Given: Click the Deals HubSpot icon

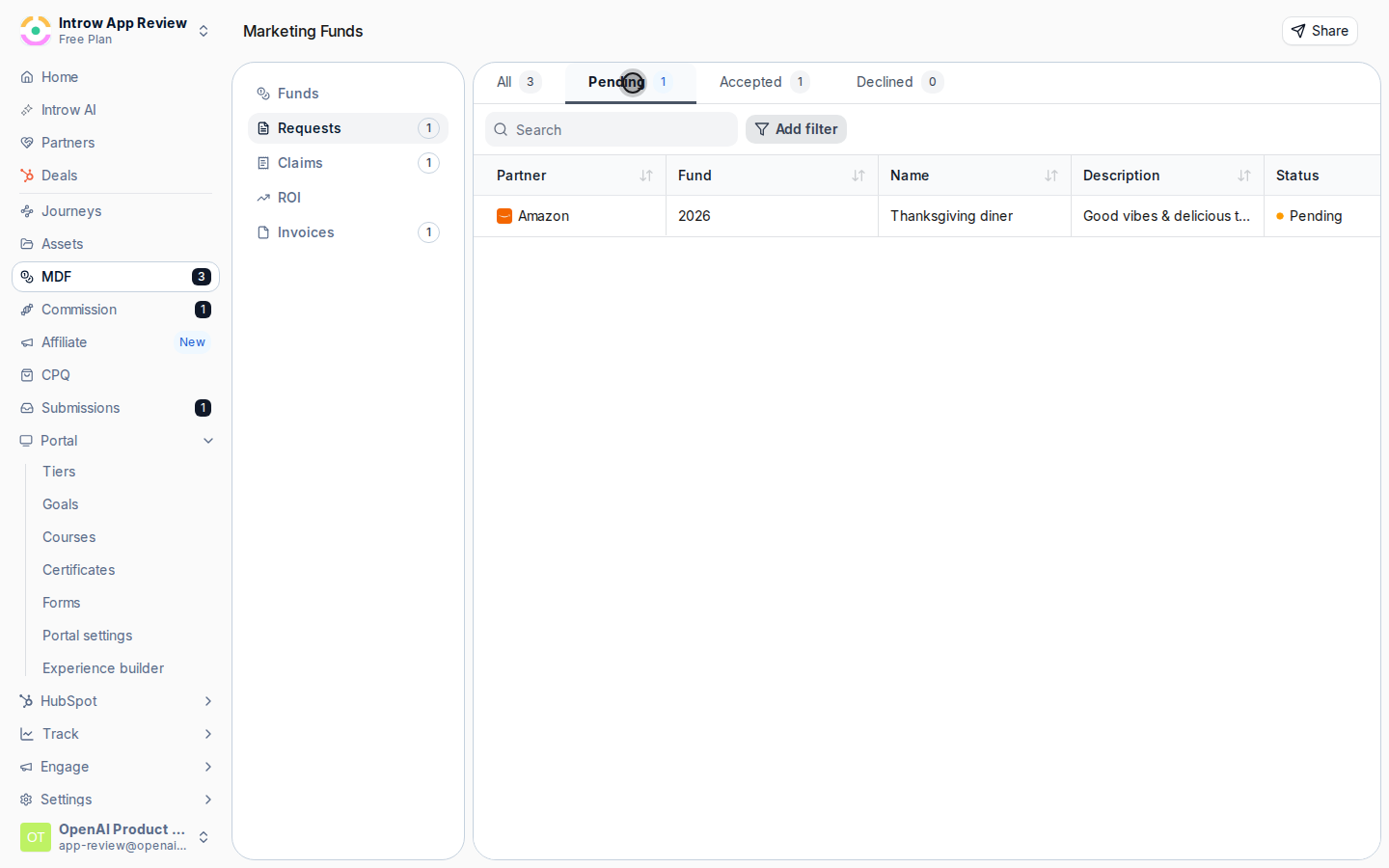Looking at the screenshot, I should click(27, 176).
